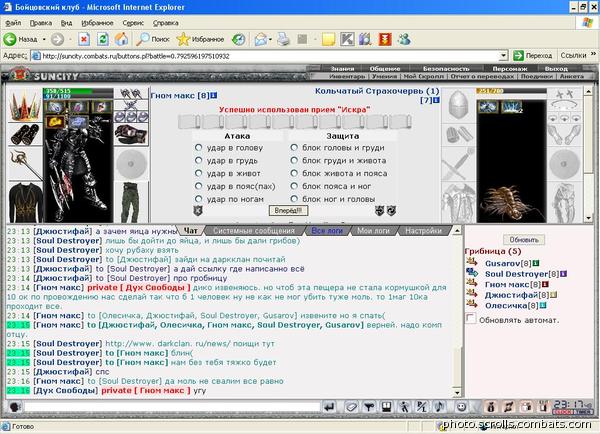
Task: Click the funnel chat filter icon
Action: 369,407
